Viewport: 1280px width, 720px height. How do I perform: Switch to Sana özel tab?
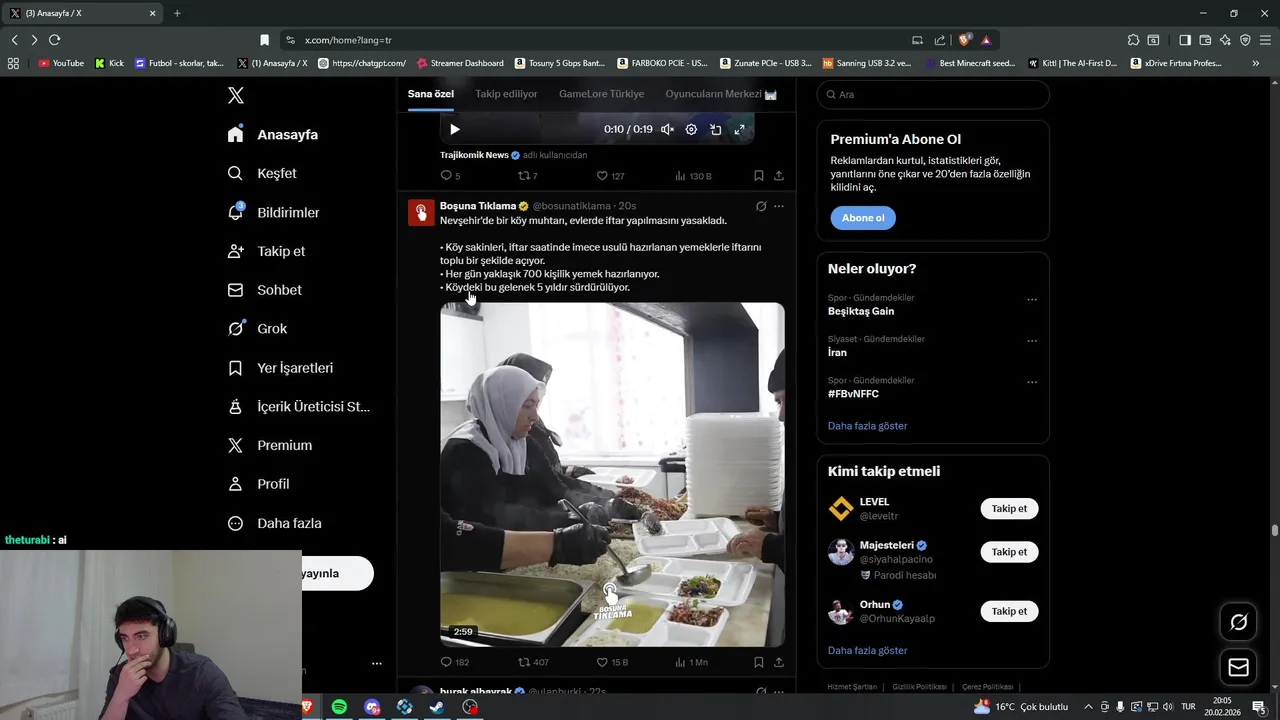(x=430, y=94)
